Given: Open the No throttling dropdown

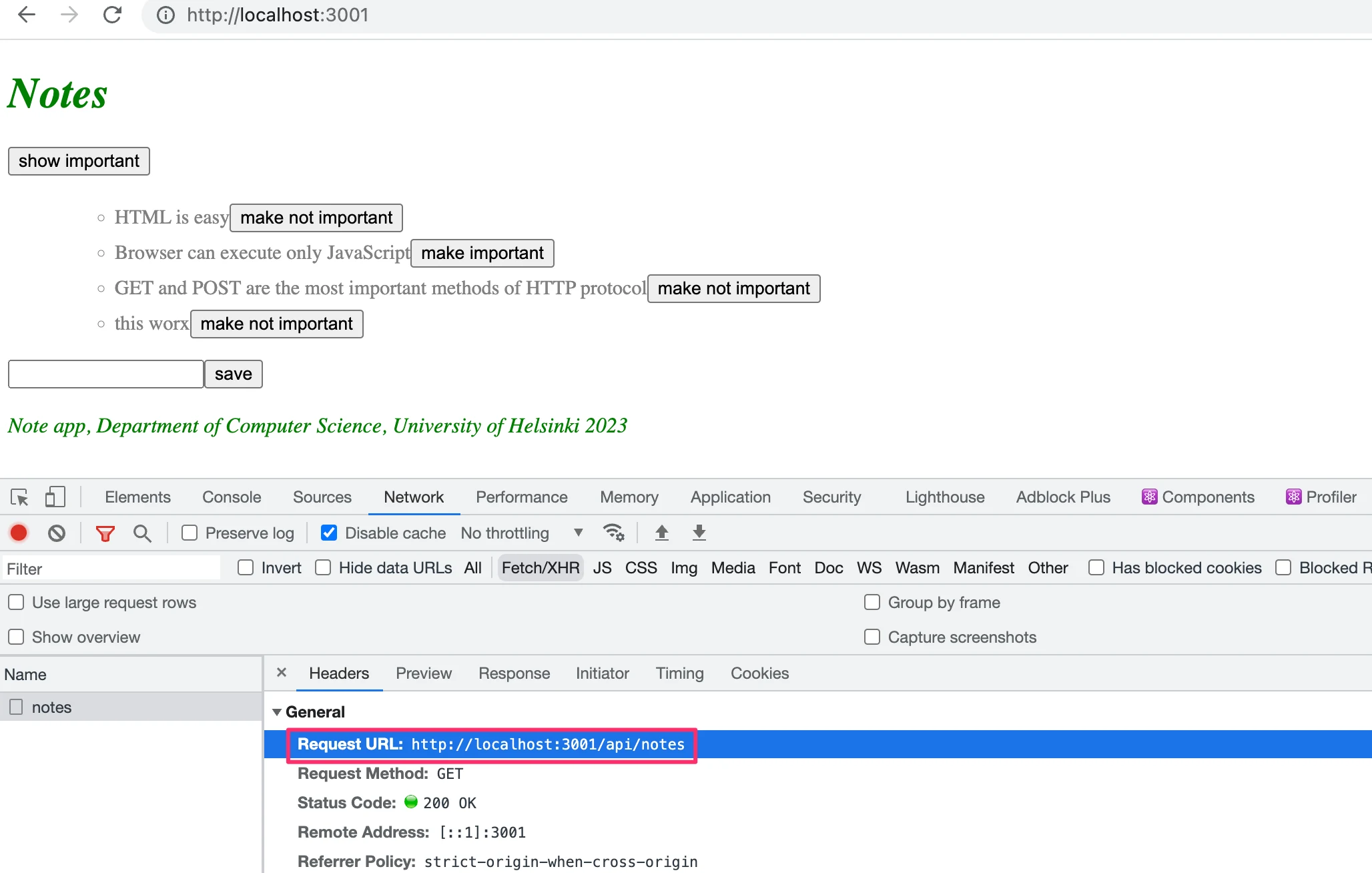Looking at the screenshot, I should pyautogui.click(x=522, y=533).
